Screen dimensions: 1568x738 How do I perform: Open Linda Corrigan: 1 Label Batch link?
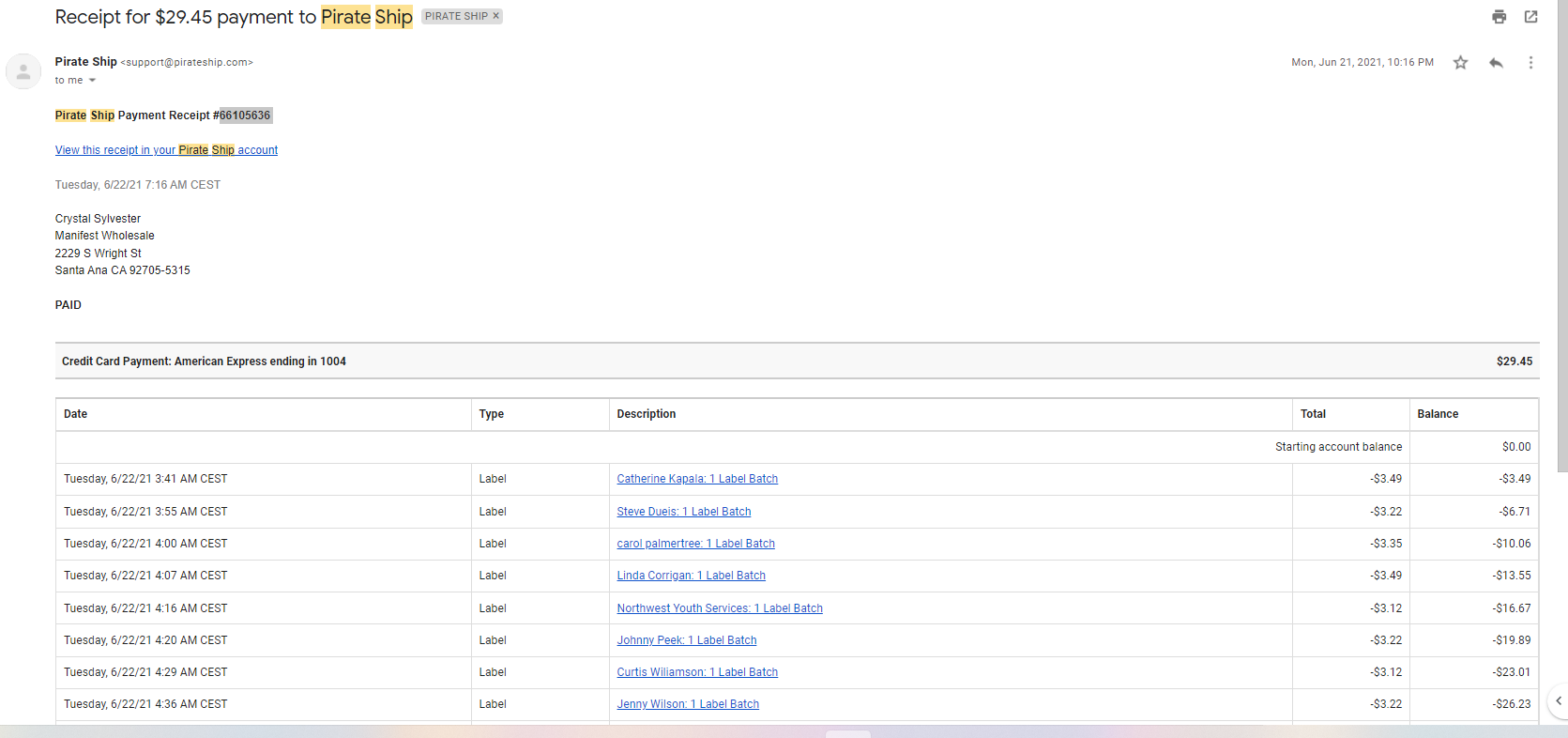pyautogui.click(x=691, y=576)
